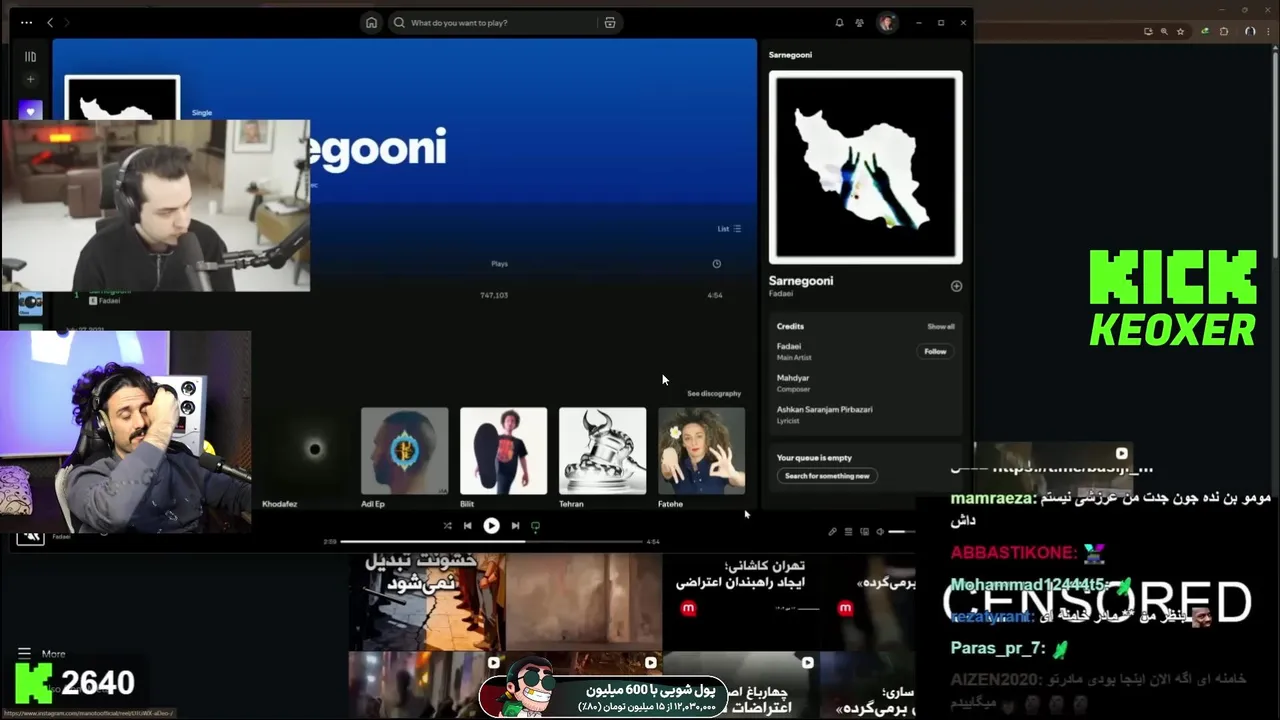
Task: Open Spotify profile avatar menu
Action: 887,22
